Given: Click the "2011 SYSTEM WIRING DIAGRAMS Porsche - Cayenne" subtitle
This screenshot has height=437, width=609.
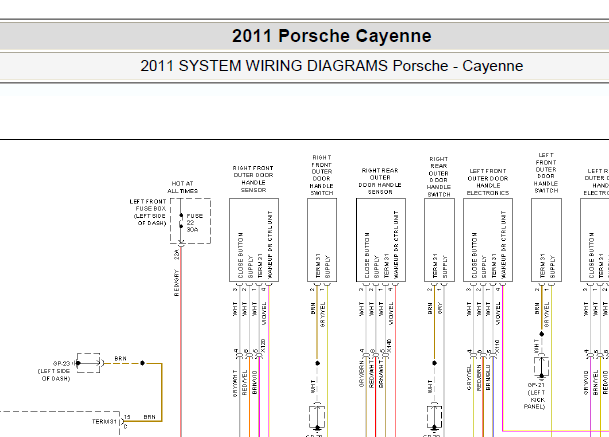Looking at the screenshot, I should 332,66.
